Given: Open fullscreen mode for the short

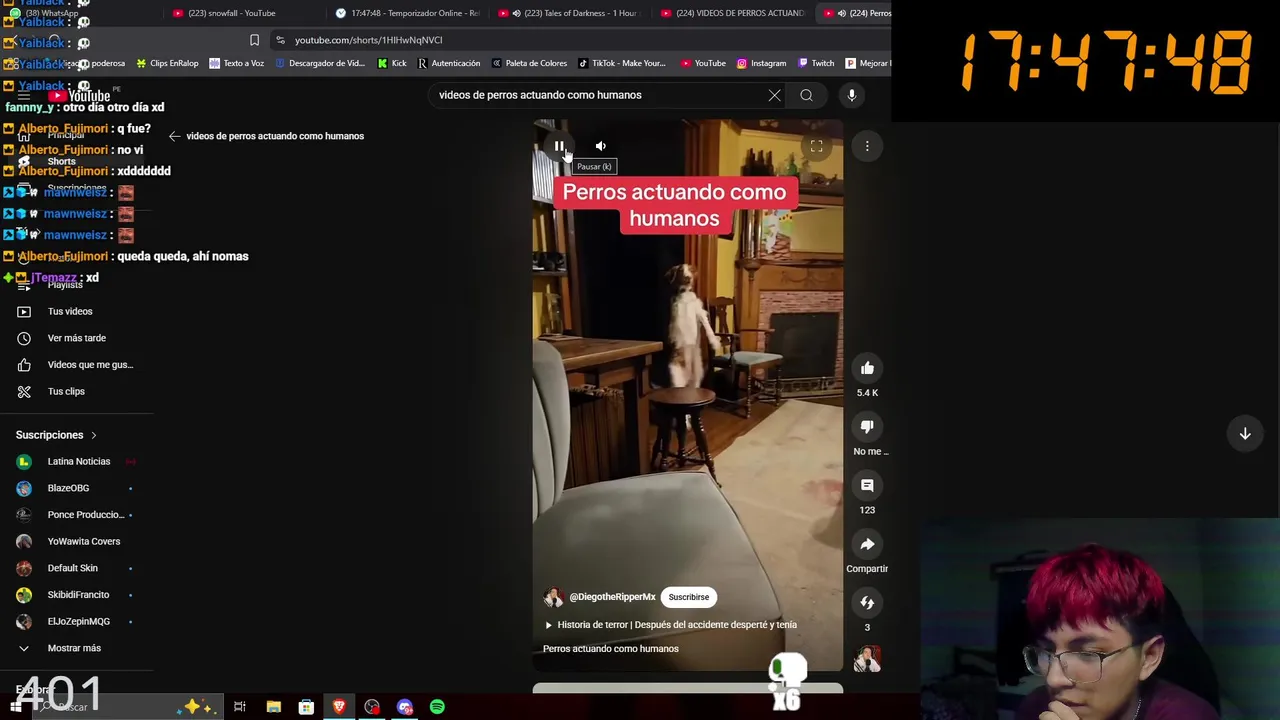Looking at the screenshot, I should [x=816, y=146].
